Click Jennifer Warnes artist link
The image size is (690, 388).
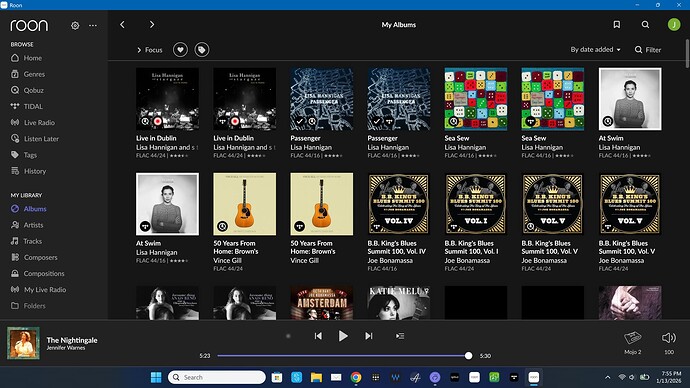pyautogui.click(x=66, y=348)
